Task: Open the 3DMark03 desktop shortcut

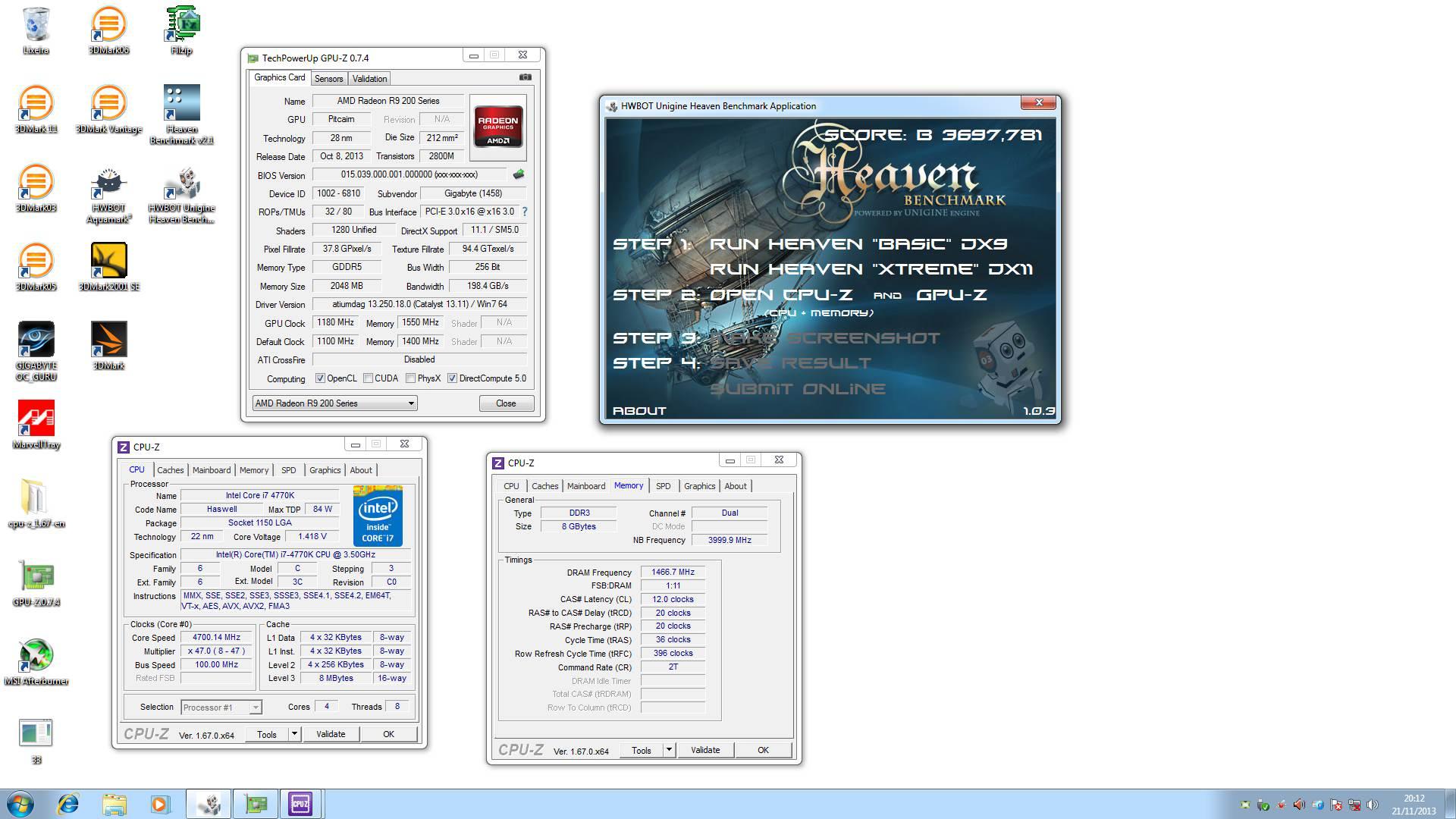Action: tap(36, 188)
